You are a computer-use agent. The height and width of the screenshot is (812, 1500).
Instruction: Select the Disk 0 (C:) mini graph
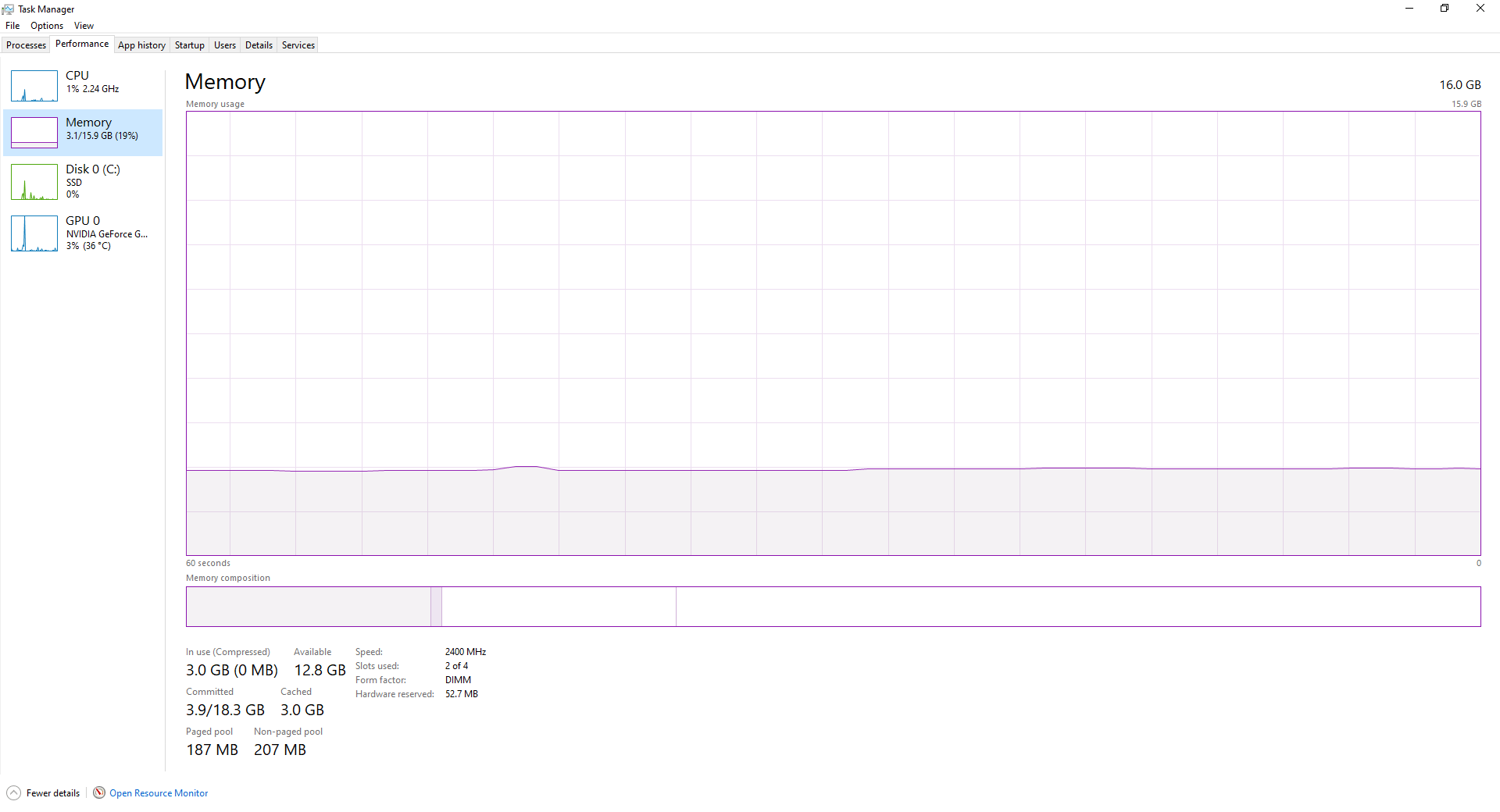coord(34,182)
